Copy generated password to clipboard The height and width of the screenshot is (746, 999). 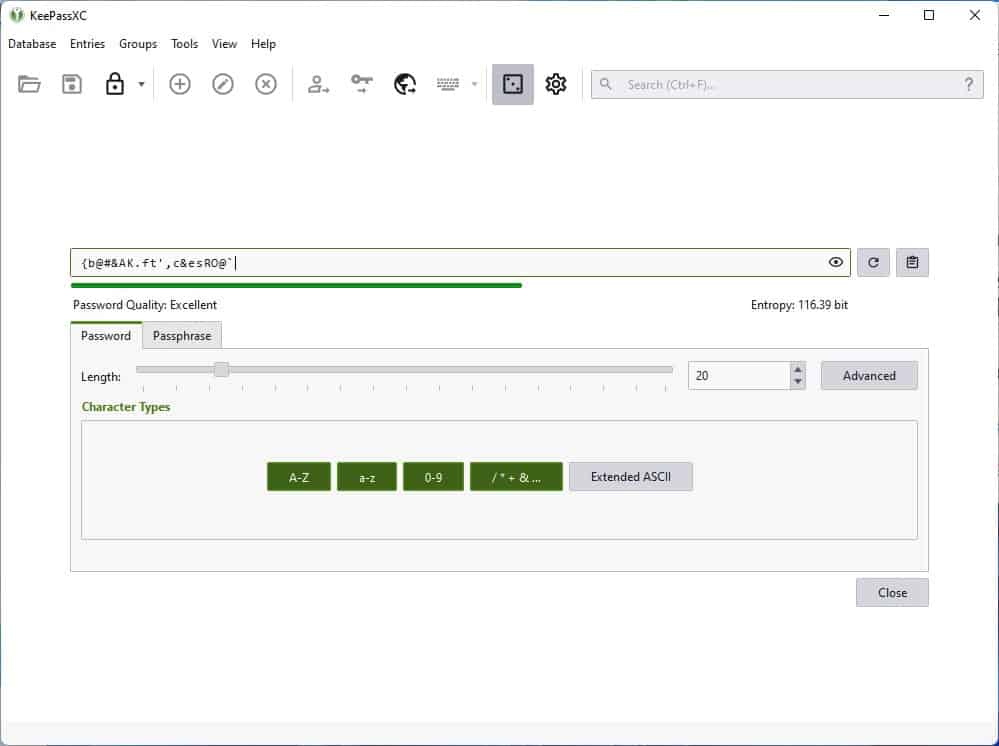(x=912, y=262)
